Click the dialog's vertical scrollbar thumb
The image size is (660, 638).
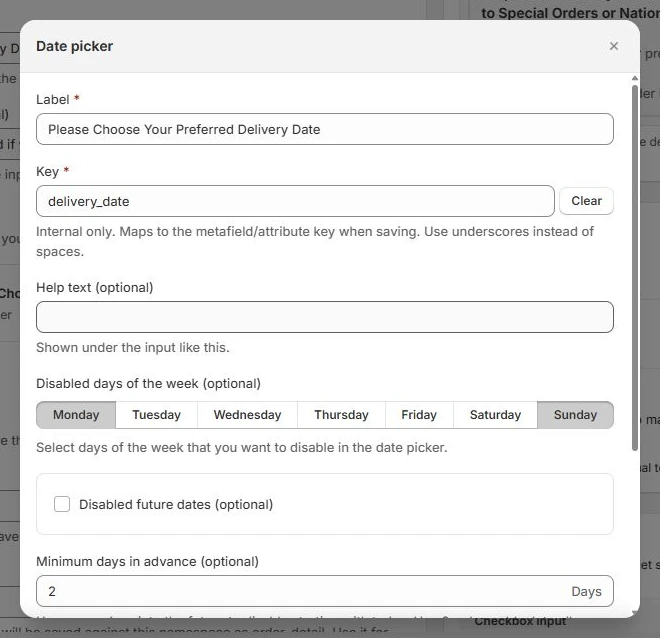635,268
